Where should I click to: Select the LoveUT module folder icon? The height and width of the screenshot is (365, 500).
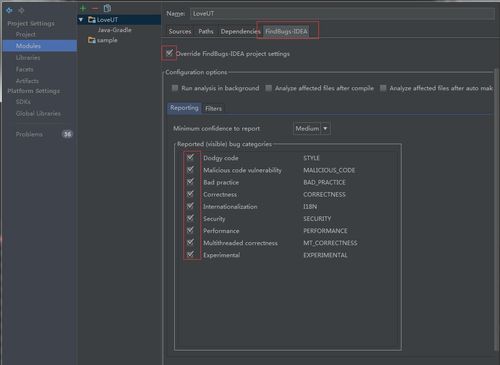coord(92,20)
